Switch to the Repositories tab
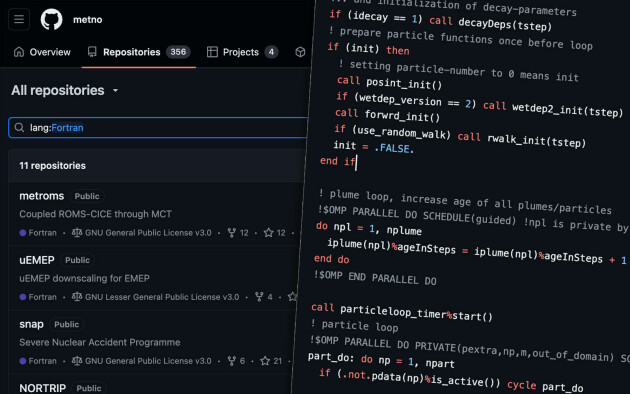630x394 pixels. 139,52
